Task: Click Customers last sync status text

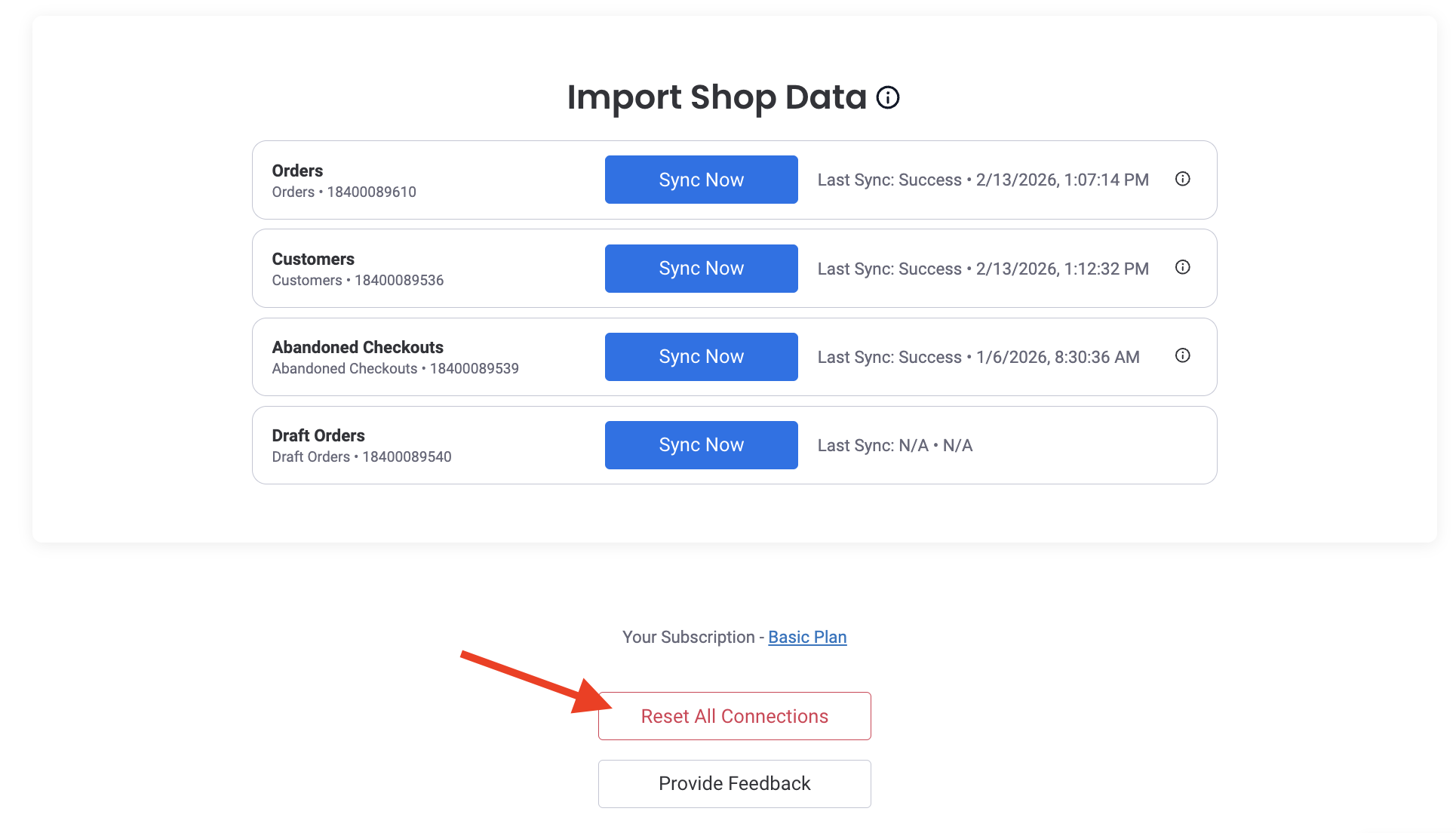Action: tap(982, 269)
